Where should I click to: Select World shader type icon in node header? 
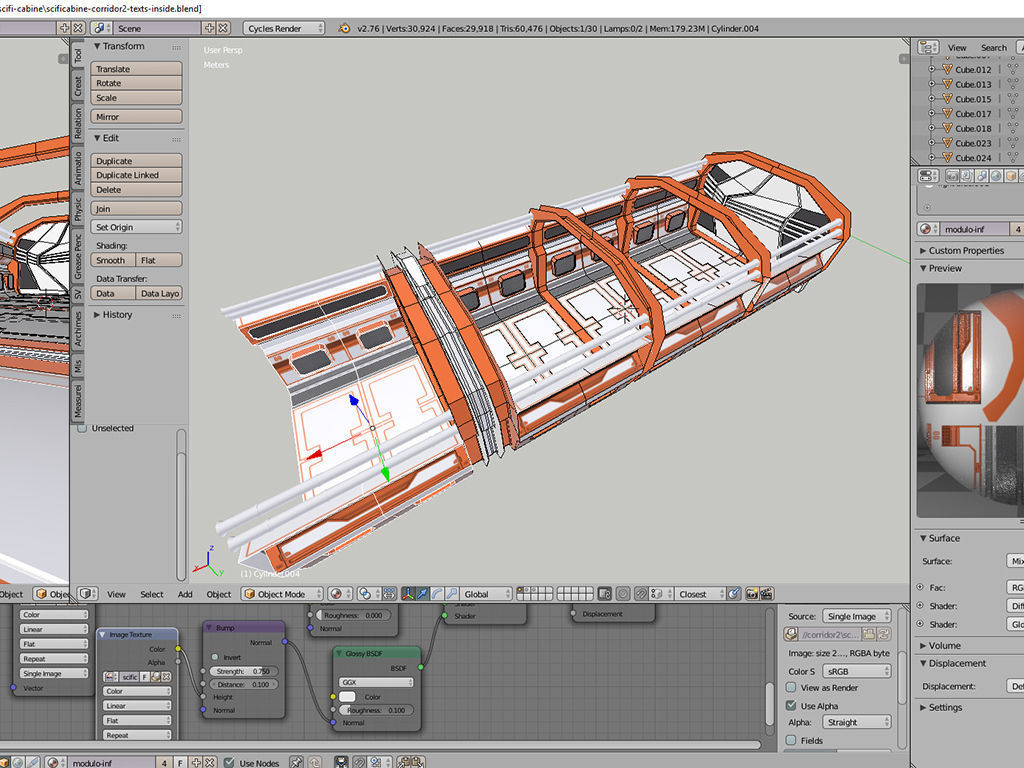tap(18, 762)
